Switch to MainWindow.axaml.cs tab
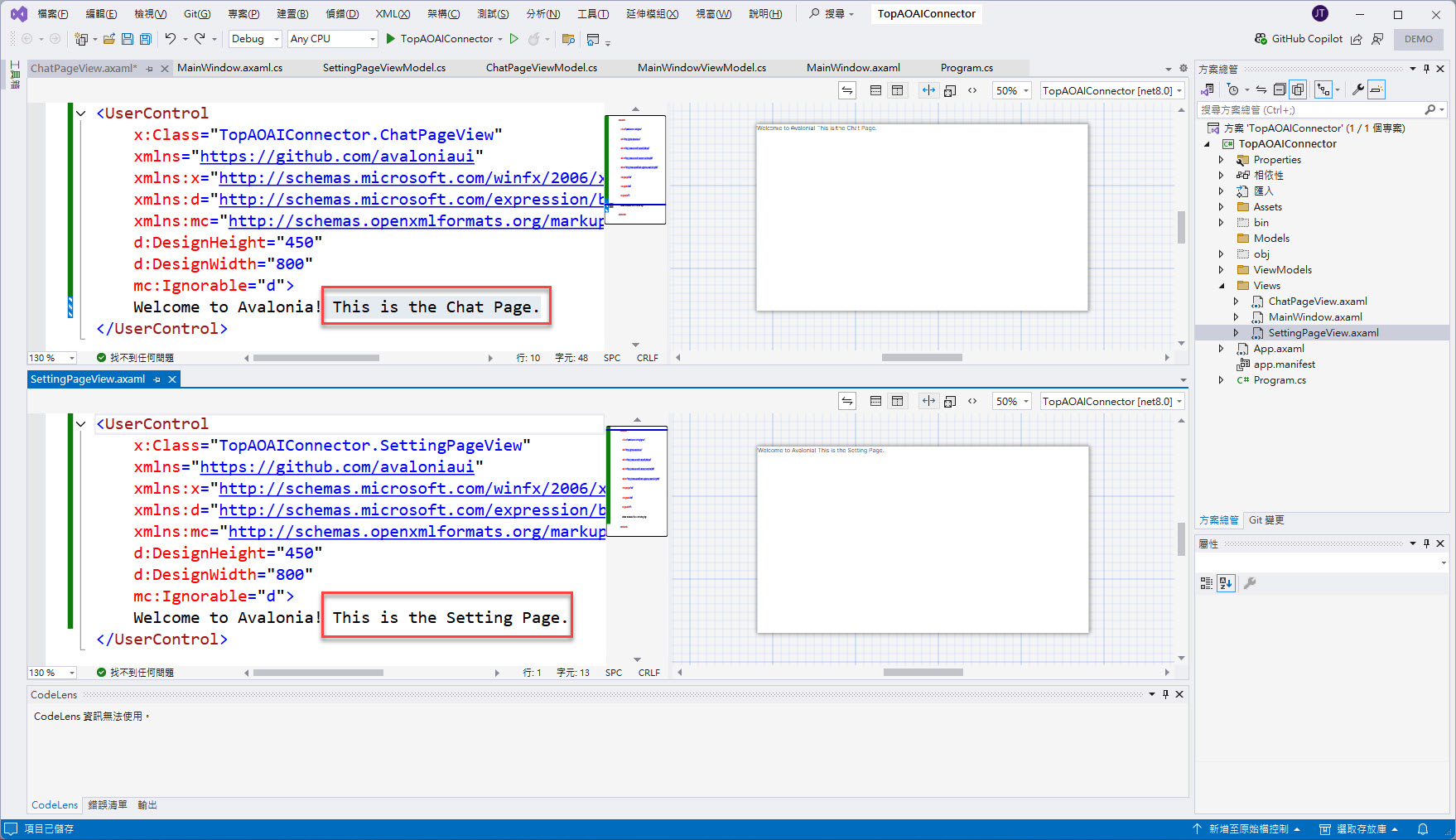Image resolution: width=1456 pixels, height=840 pixels. pos(229,68)
